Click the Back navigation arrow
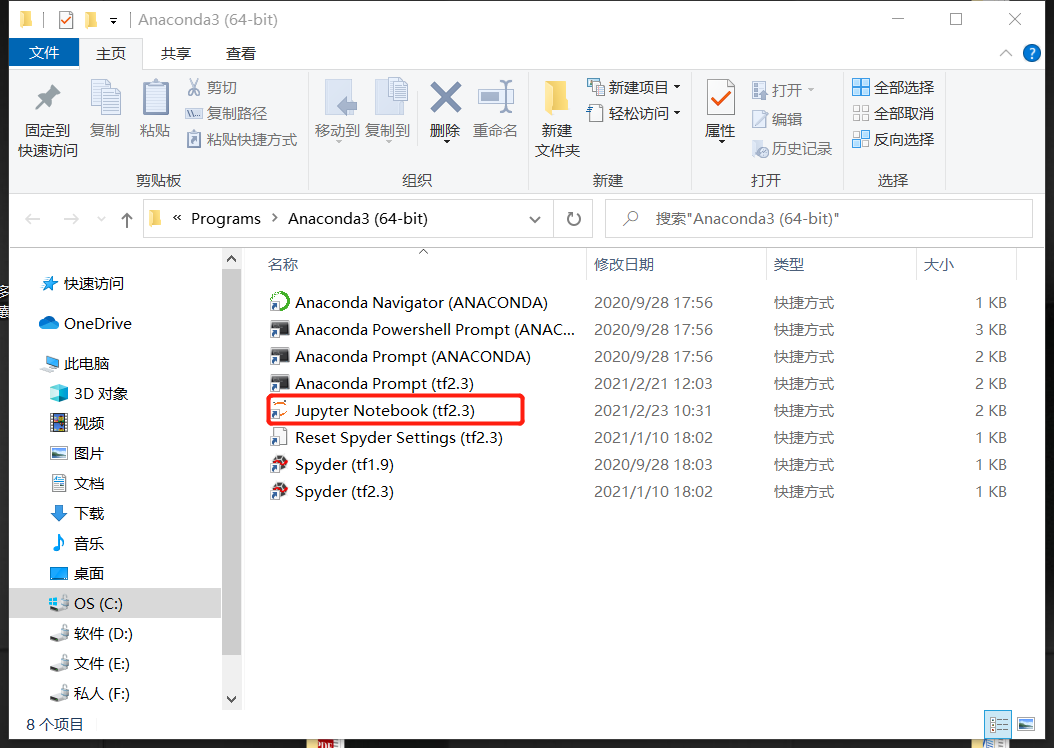1054x748 pixels. pyautogui.click(x=33, y=219)
